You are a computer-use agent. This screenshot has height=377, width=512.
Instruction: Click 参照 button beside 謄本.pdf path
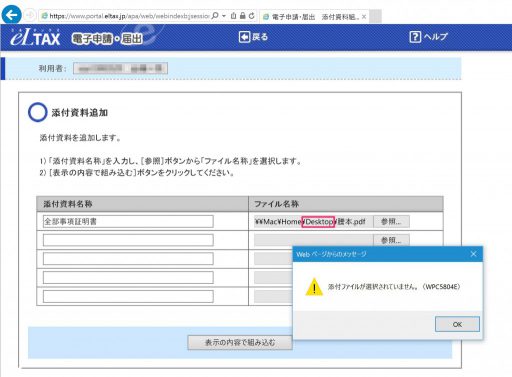[x=391, y=221]
